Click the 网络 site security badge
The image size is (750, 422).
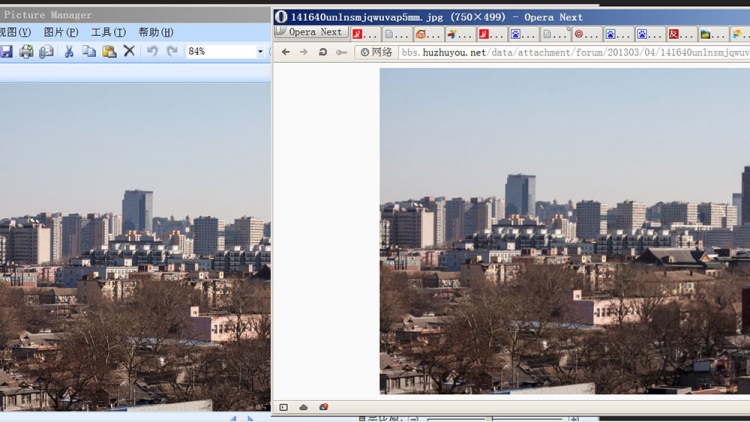(376, 52)
